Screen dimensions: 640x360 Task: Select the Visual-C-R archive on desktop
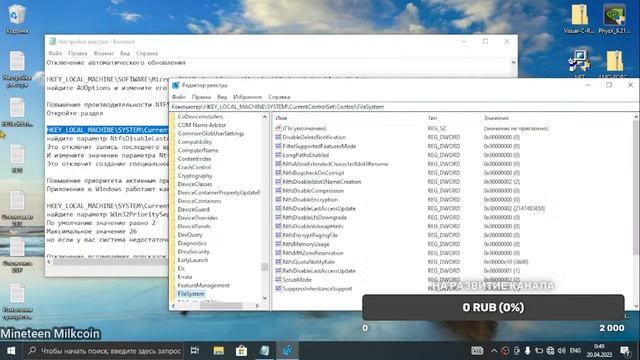[x=579, y=19]
